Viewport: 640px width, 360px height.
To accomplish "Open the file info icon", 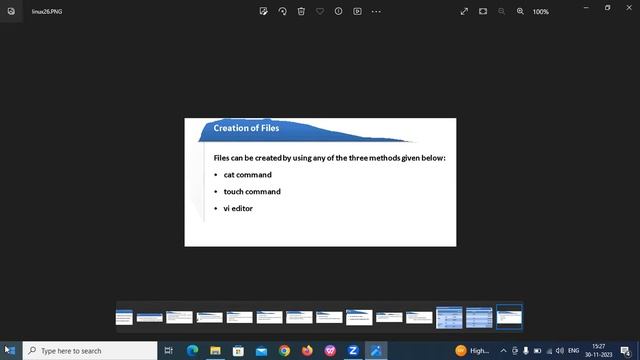I will point(338,11).
